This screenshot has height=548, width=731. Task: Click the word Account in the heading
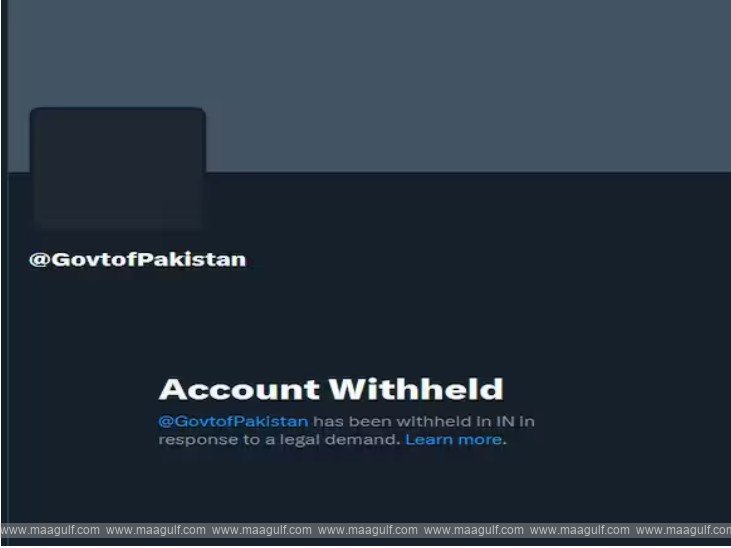pos(240,390)
